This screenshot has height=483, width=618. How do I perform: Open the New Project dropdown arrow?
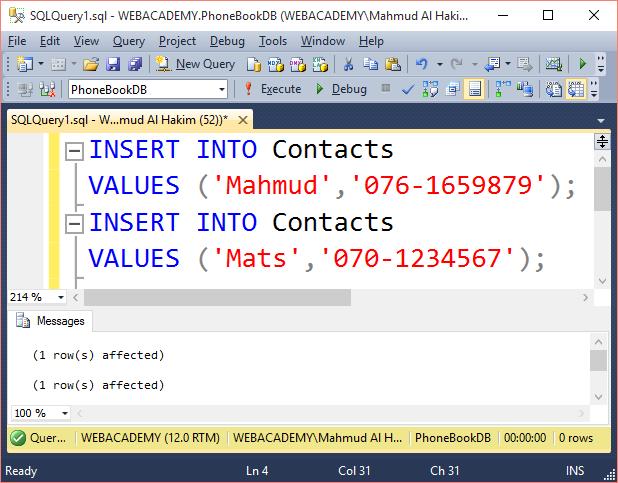(x=41, y=64)
